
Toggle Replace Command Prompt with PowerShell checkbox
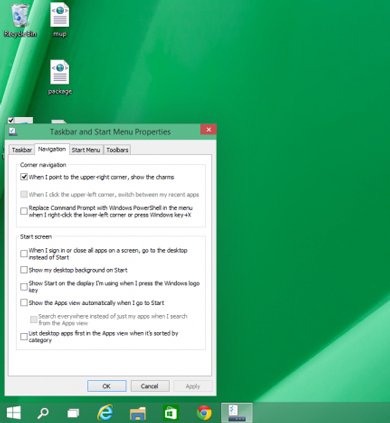pos(24,211)
